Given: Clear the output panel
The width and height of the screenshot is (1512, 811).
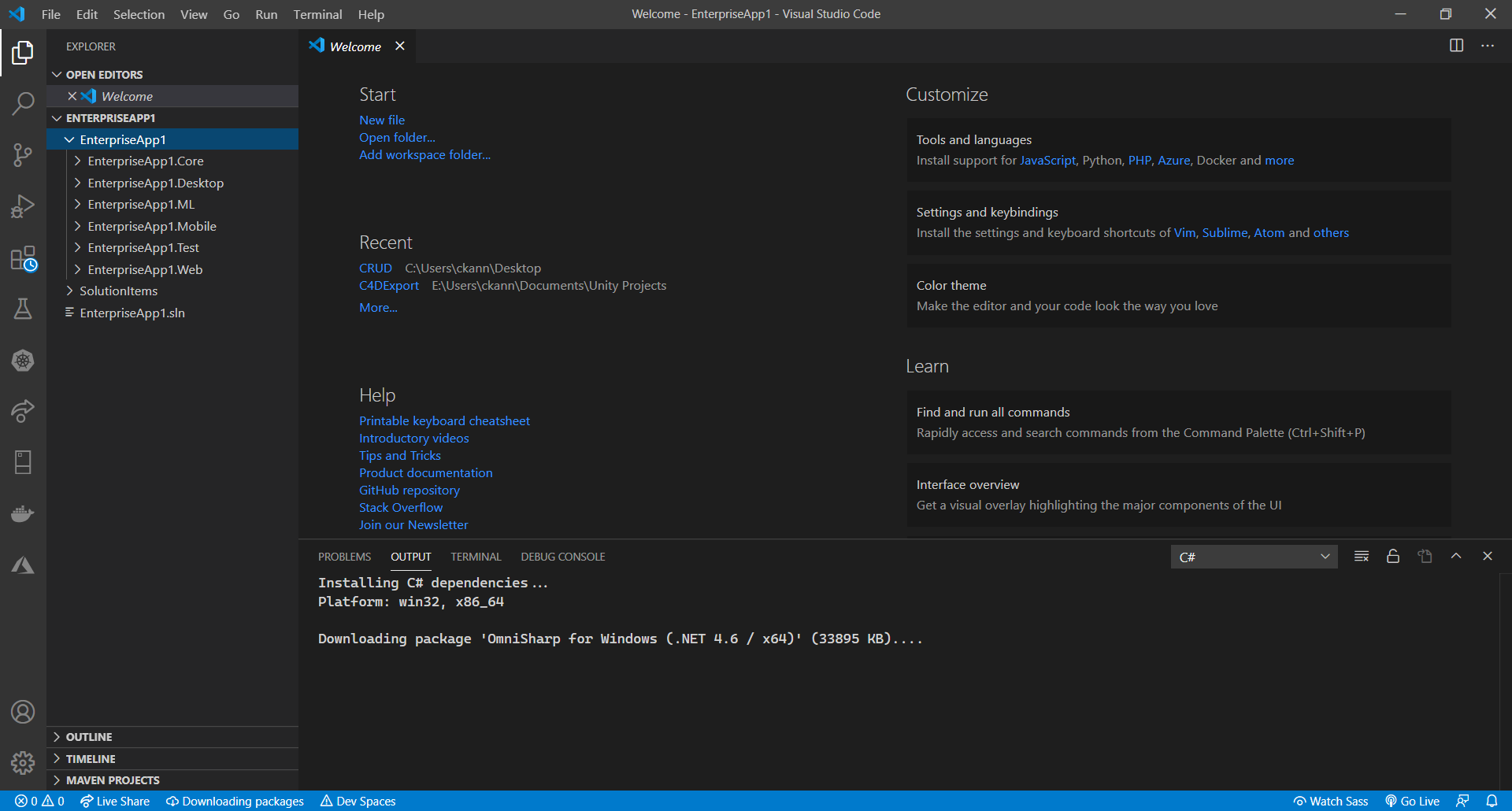Looking at the screenshot, I should click(x=1362, y=557).
